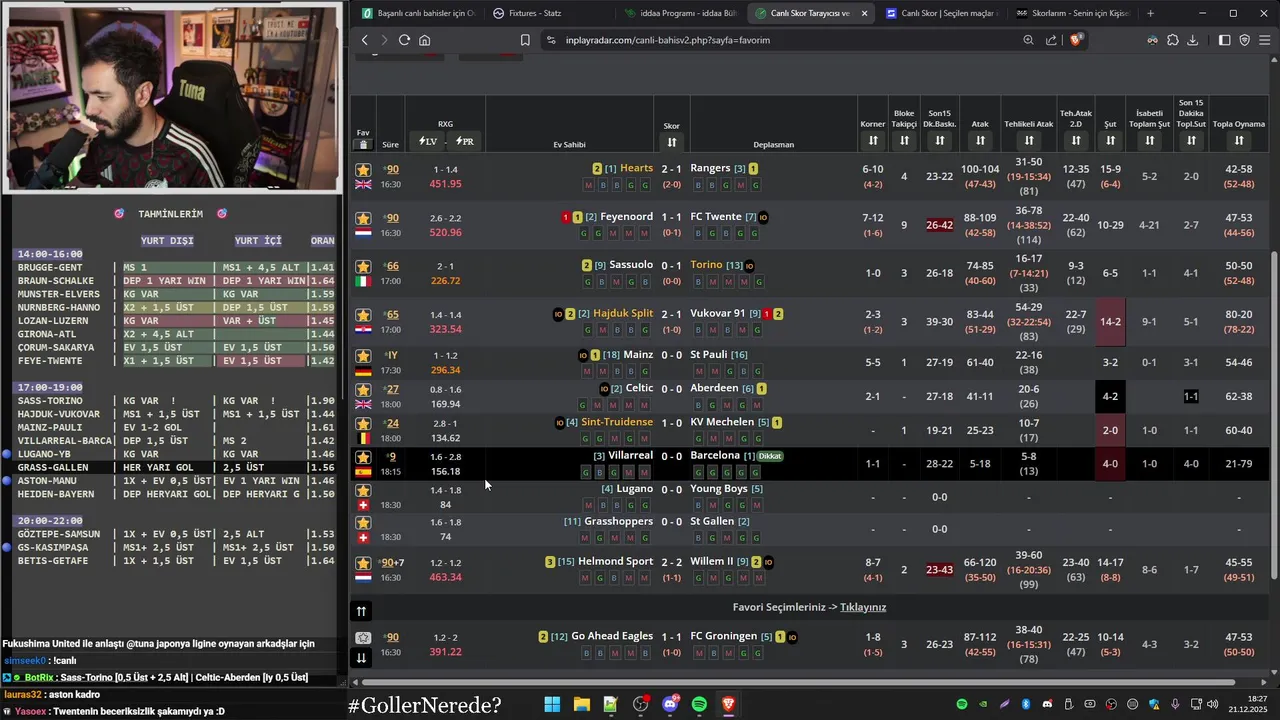Screen dimensions: 1280x720
Task: Sort table by Şut column
Action: (x=1110, y=141)
